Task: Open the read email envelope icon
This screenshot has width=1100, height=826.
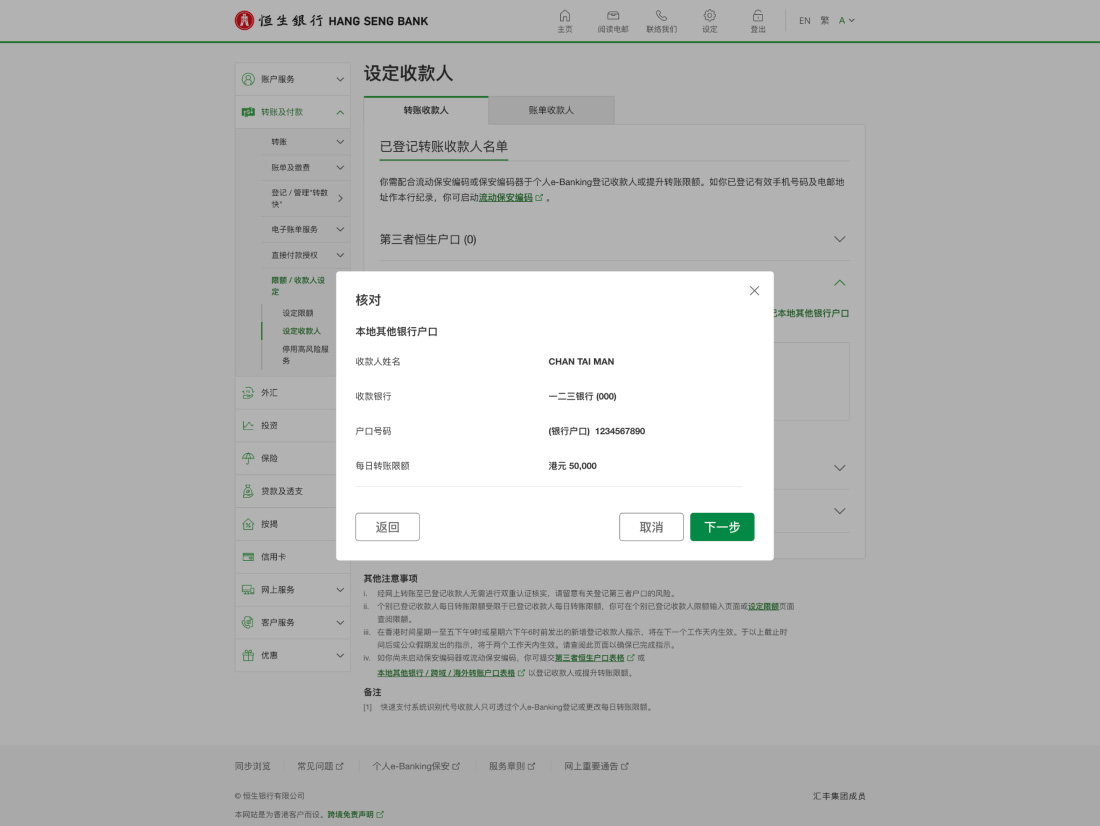Action: pos(613,16)
